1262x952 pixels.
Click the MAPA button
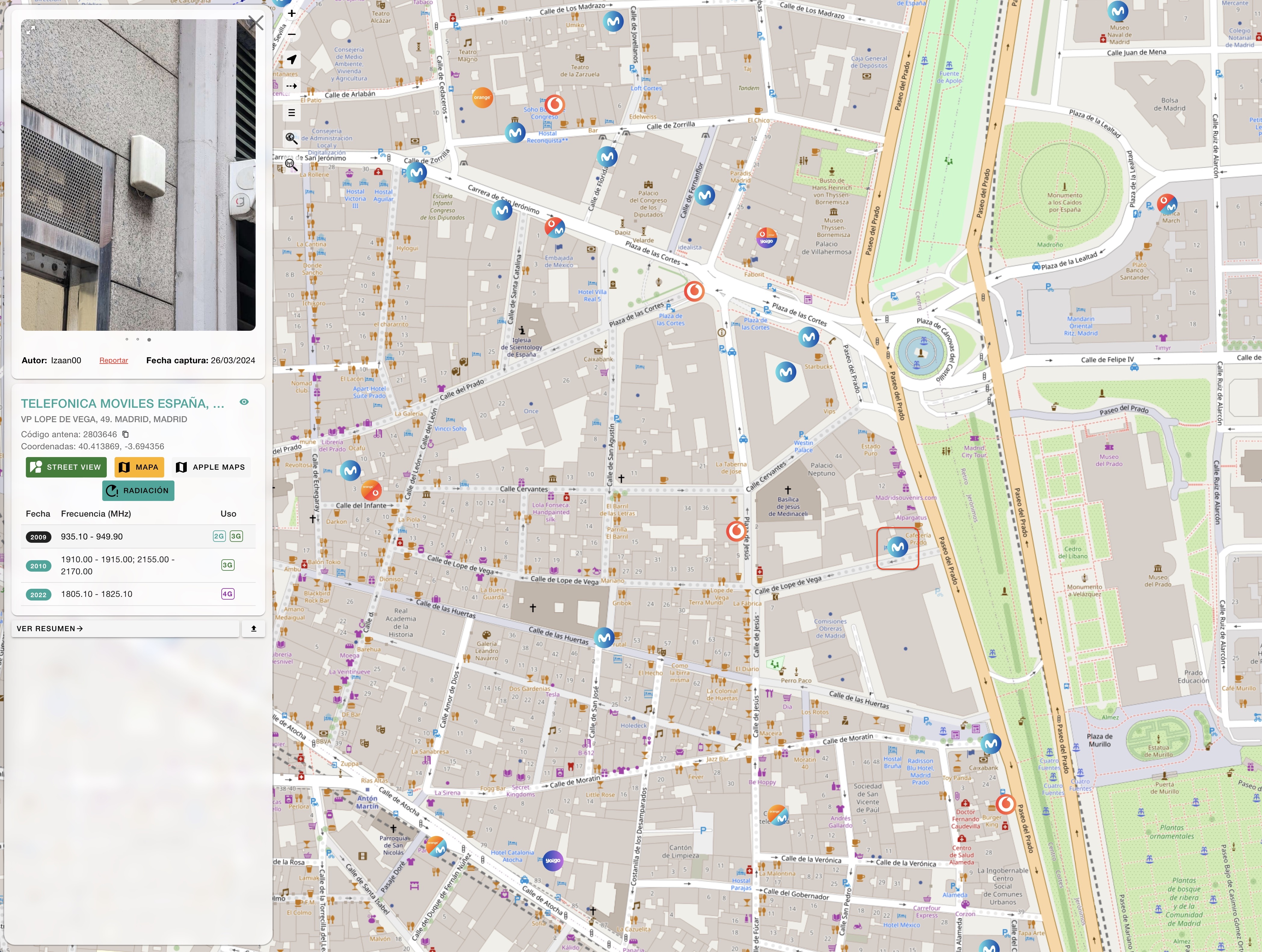139,467
